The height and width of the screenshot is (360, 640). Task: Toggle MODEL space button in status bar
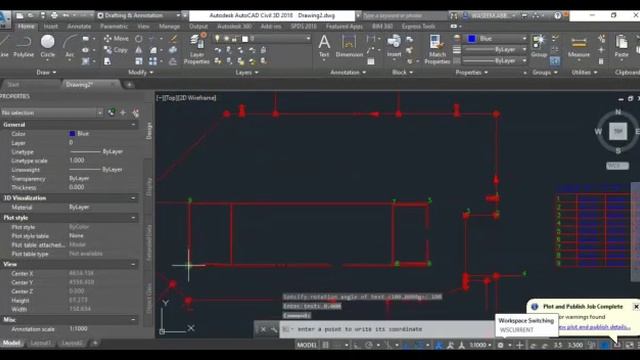click(307, 345)
